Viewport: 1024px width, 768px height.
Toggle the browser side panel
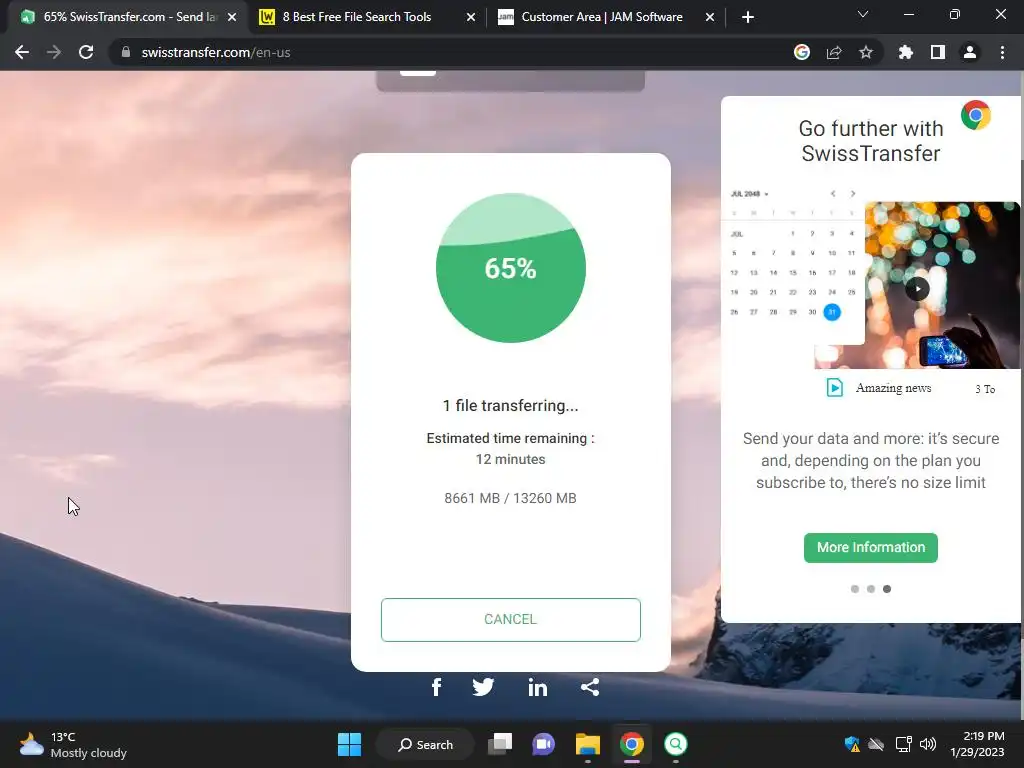pos(938,52)
